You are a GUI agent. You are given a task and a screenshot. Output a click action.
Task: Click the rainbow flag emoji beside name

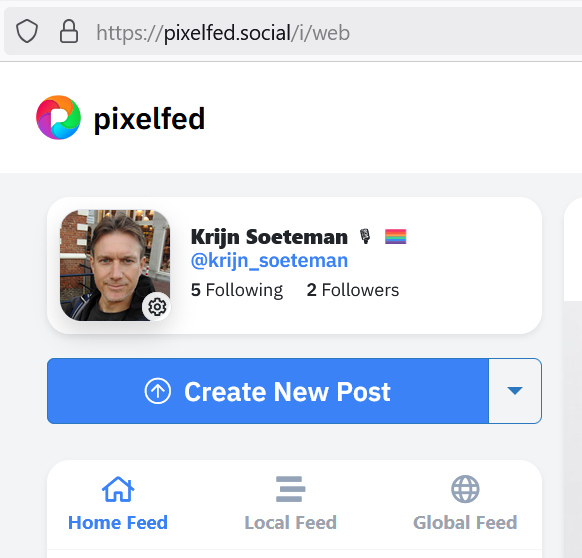coord(396,236)
